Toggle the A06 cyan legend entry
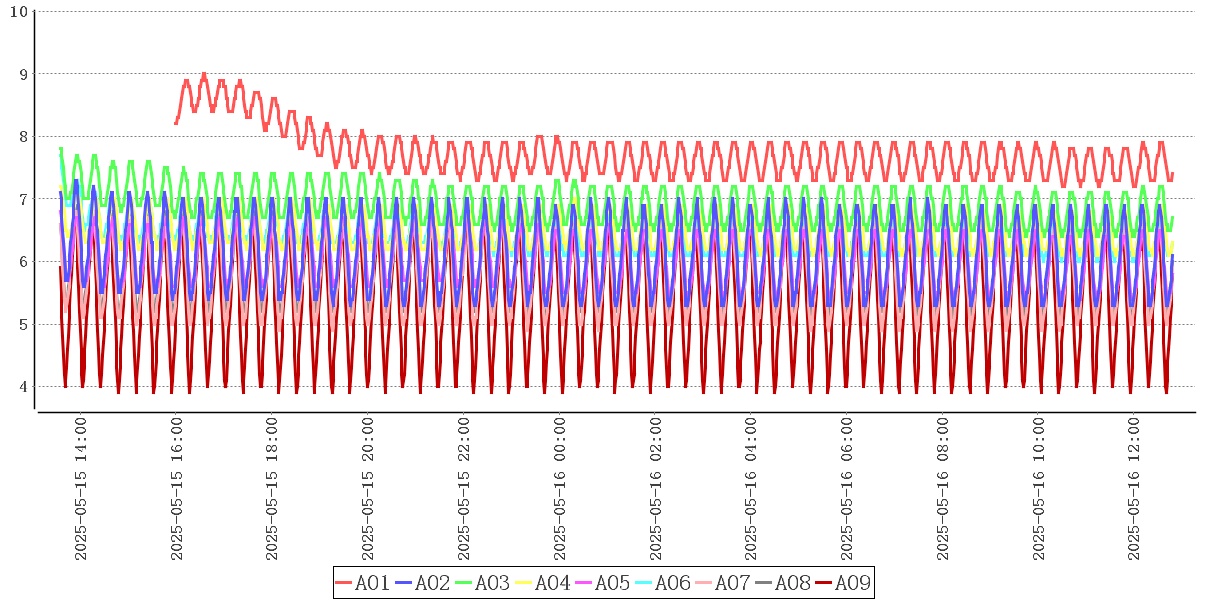Screen dimensions: 1207x600 [662, 583]
